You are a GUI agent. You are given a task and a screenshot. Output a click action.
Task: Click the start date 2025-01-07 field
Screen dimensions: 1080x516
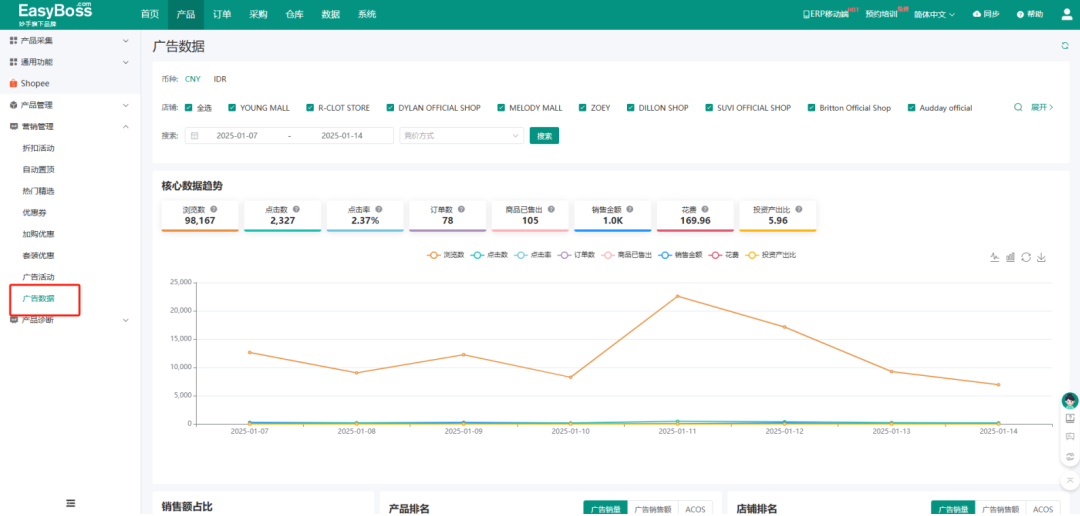click(x=237, y=136)
